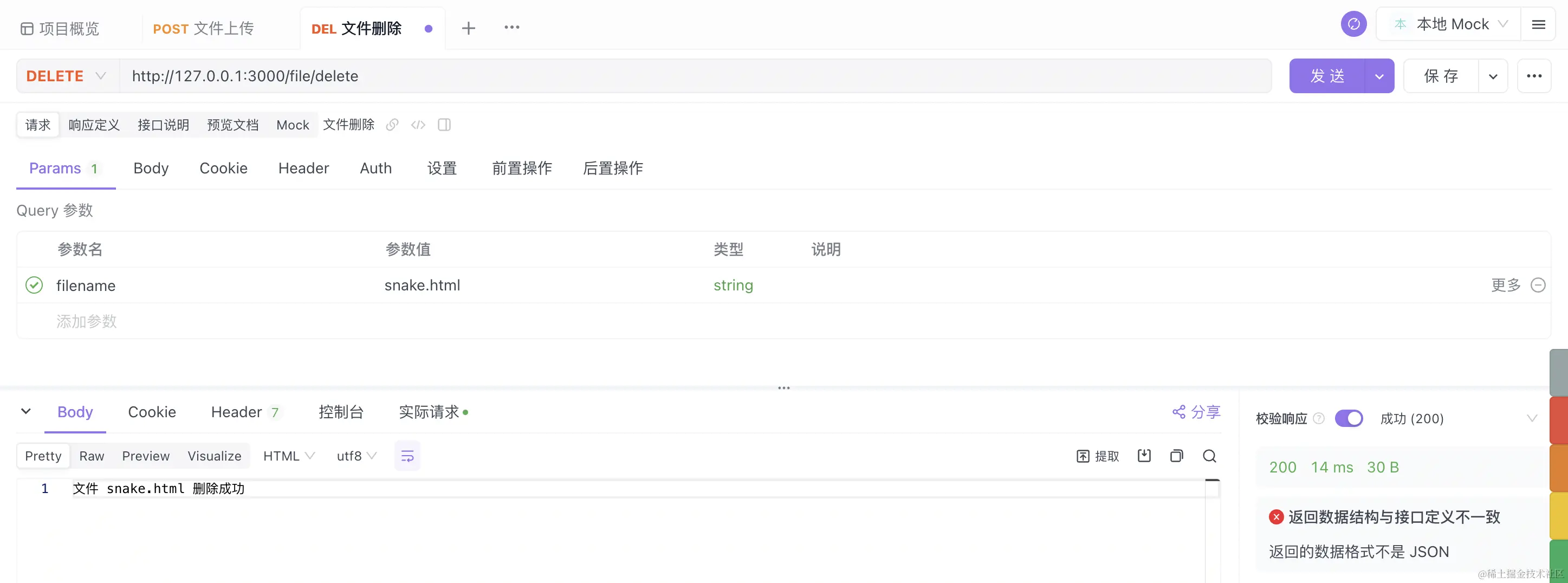Open the tab bar more options ellipsis
This screenshot has width=1568, height=583.
click(512, 28)
